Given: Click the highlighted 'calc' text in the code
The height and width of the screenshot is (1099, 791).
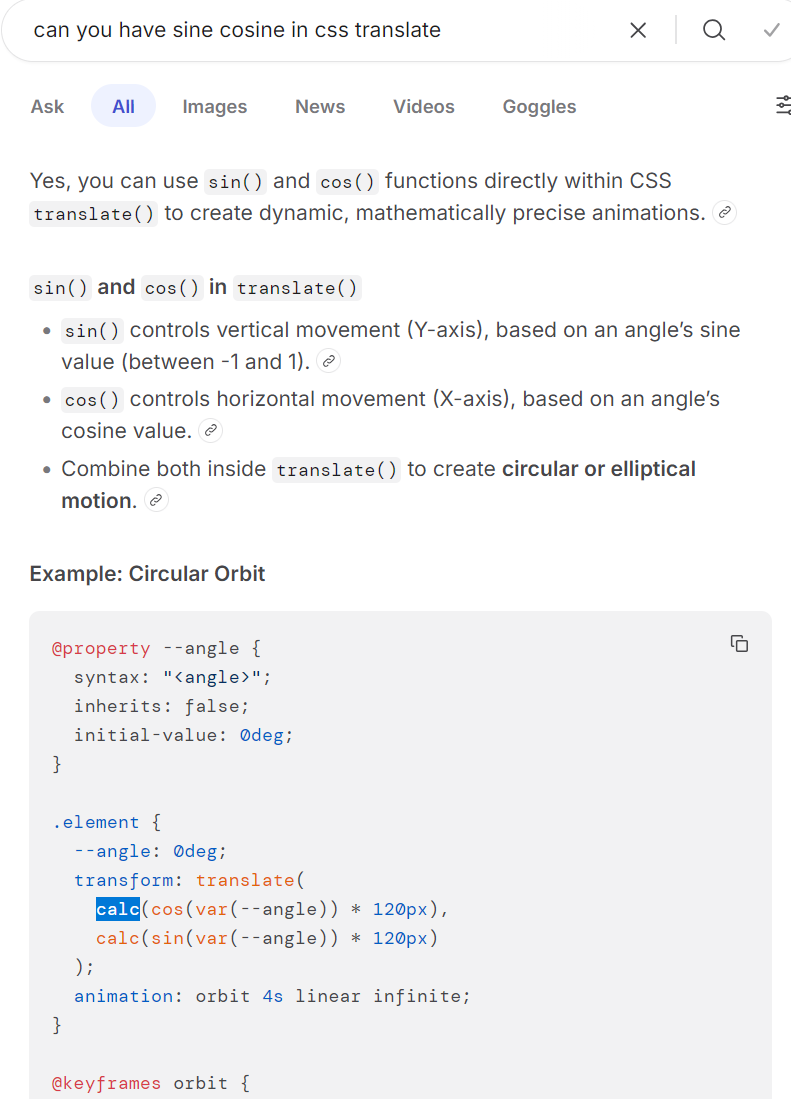Looking at the screenshot, I should (118, 909).
